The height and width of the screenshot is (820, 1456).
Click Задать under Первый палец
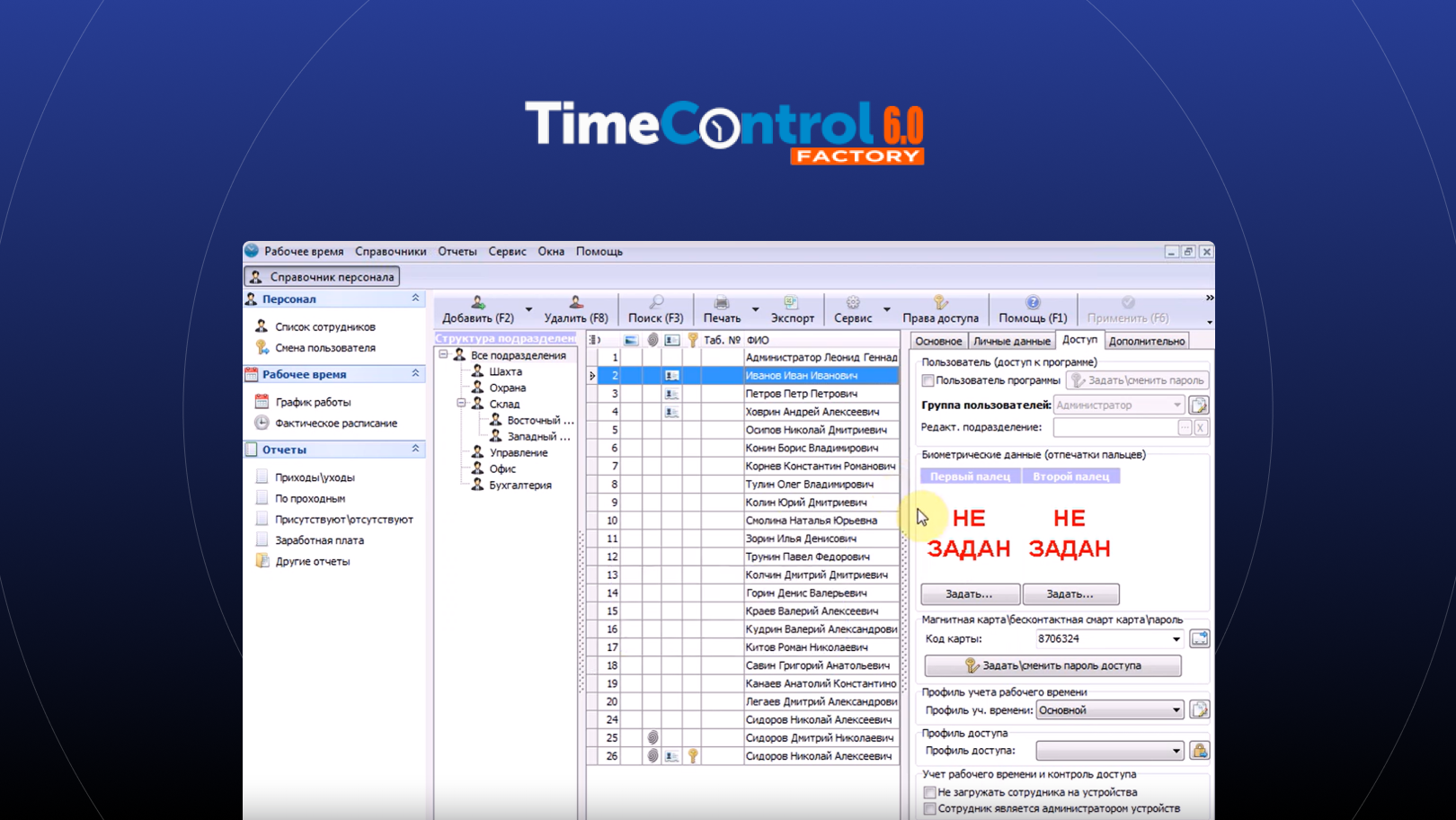click(x=971, y=593)
